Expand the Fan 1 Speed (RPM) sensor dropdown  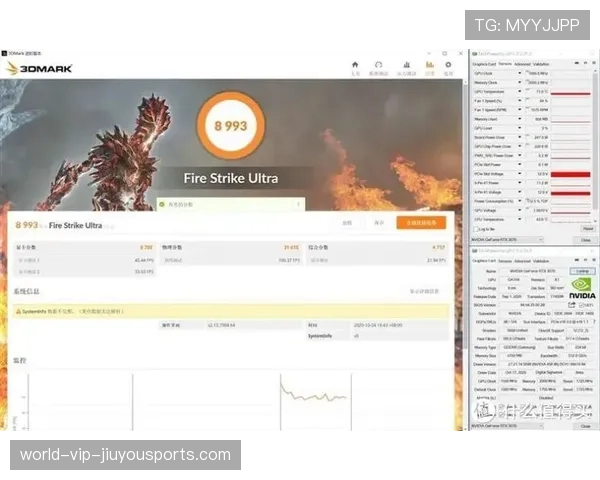tap(519, 110)
